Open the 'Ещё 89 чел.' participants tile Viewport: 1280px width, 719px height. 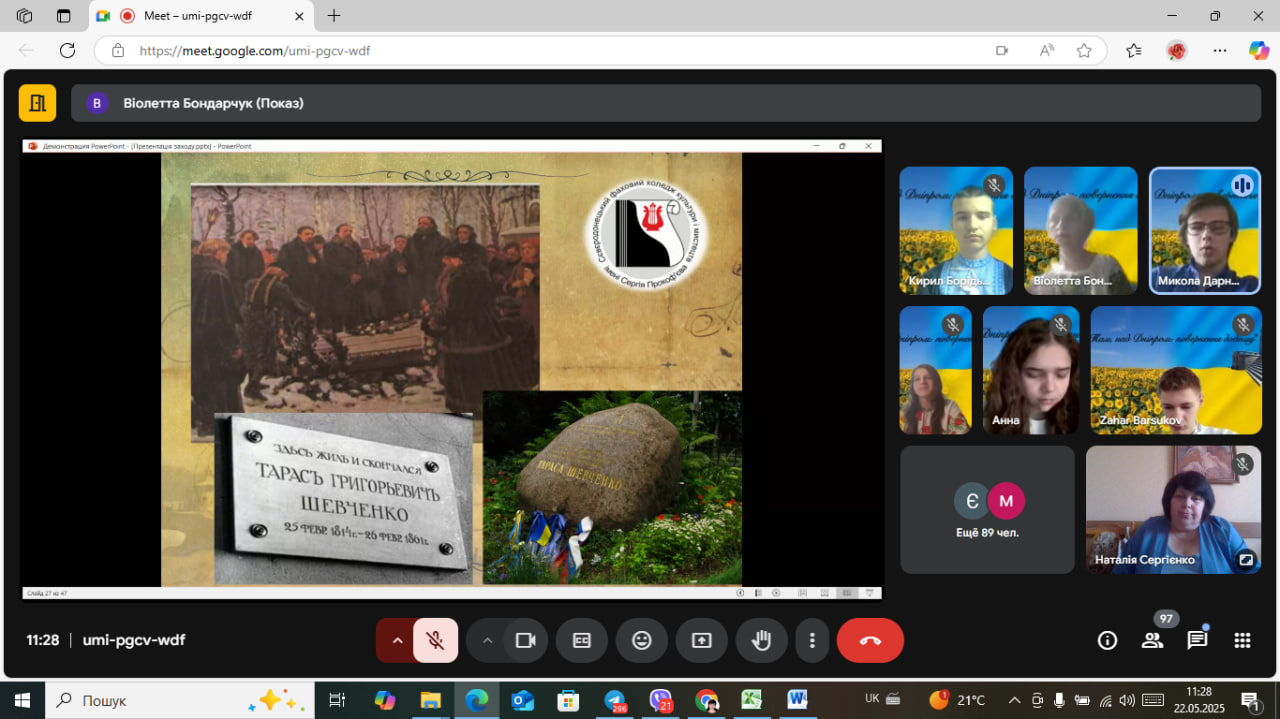click(x=987, y=510)
